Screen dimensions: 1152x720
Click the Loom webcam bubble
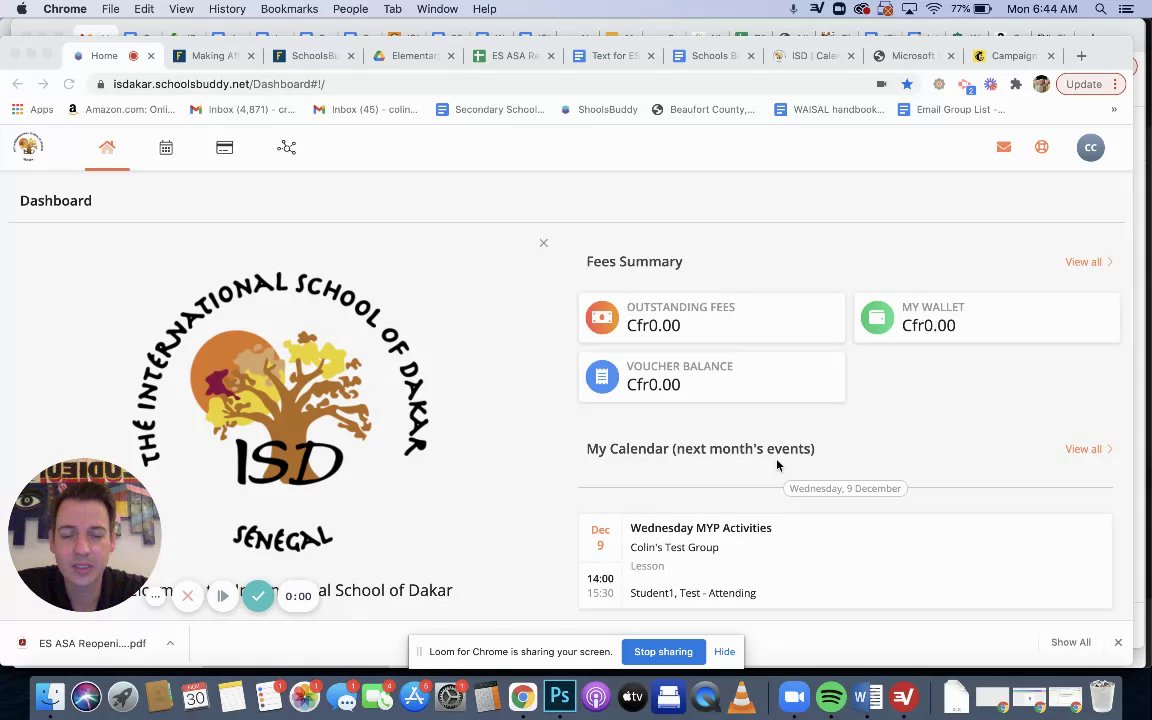[x=84, y=535]
